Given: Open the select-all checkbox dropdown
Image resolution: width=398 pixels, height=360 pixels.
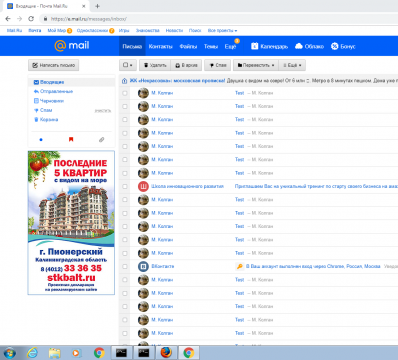Looking at the screenshot, I should [x=128, y=65].
